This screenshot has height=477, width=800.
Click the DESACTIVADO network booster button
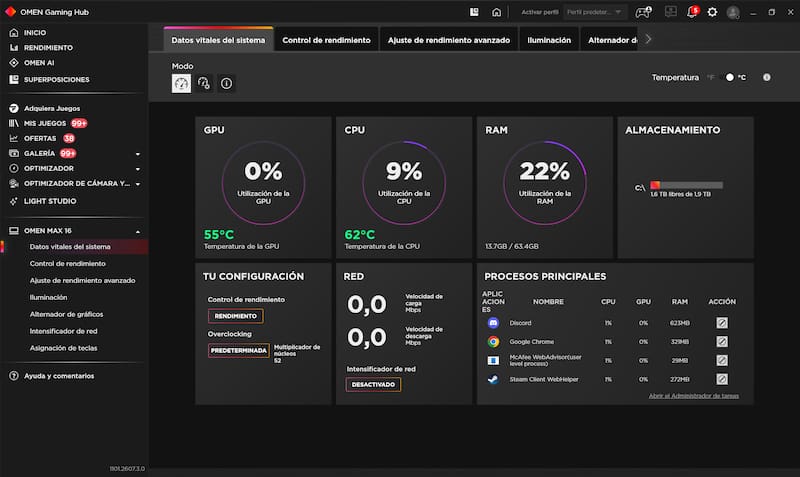pyautogui.click(x=373, y=385)
